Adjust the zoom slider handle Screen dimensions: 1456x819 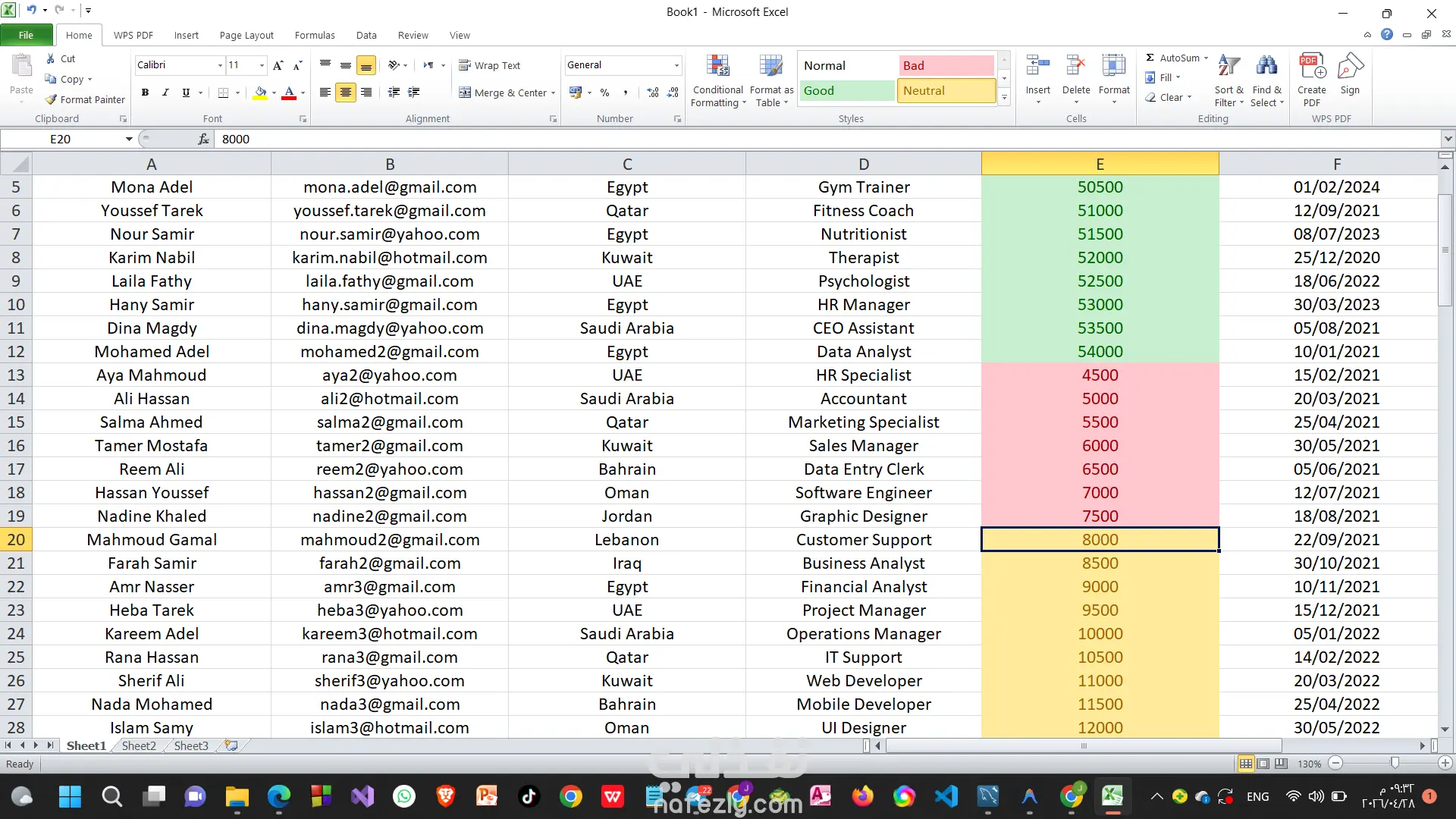click(x=1395, y=763)
